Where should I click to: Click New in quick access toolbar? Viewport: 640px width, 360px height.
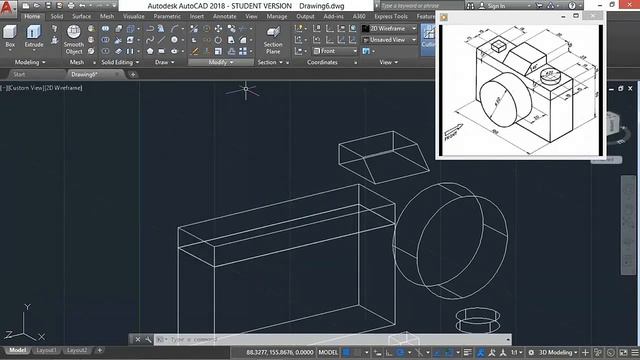coord(26,6)
